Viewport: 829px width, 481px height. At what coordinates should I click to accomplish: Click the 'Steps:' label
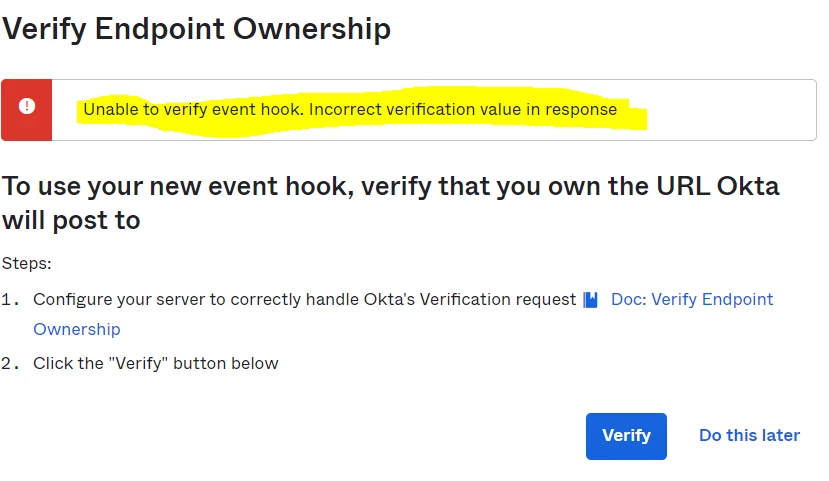click(x=26, y=263)
